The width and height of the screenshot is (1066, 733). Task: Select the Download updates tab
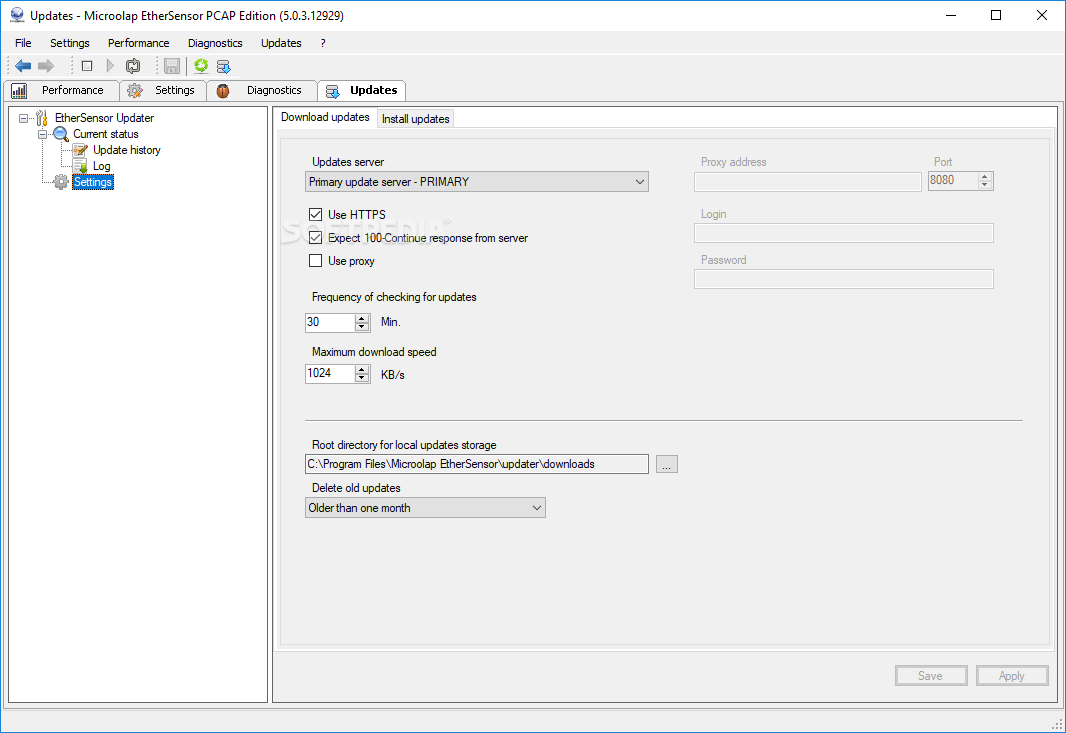325,117
